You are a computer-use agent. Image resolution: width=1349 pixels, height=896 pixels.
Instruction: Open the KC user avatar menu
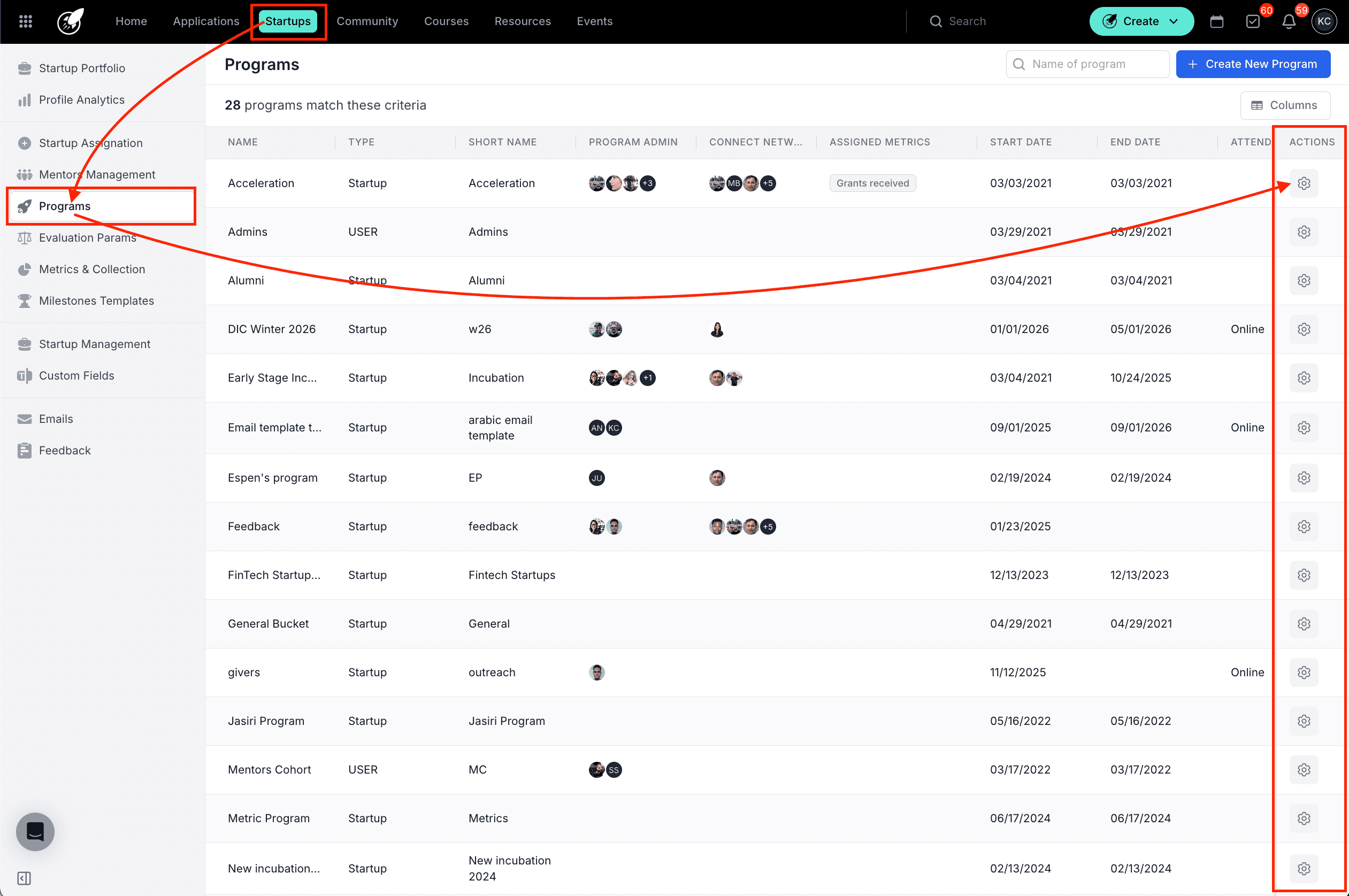1324,21
